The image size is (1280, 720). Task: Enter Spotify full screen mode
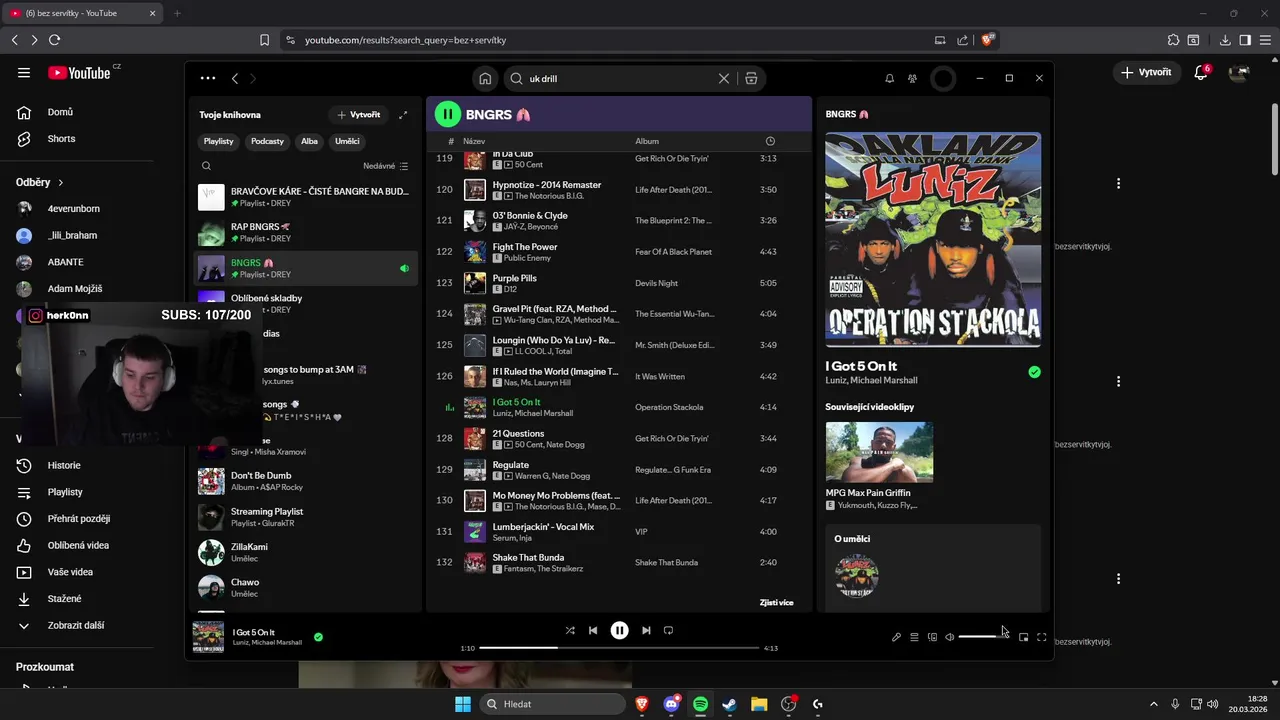(x=1041, y=637)
